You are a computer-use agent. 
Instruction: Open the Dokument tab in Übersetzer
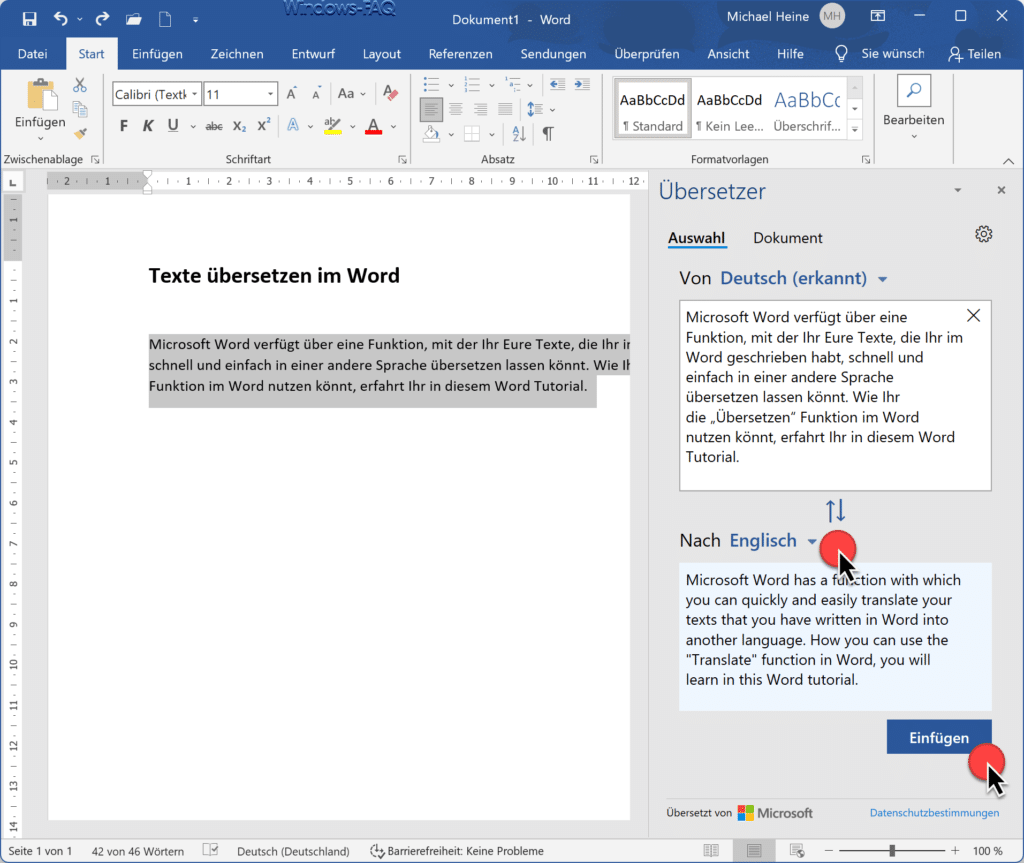tap(788, 238)
